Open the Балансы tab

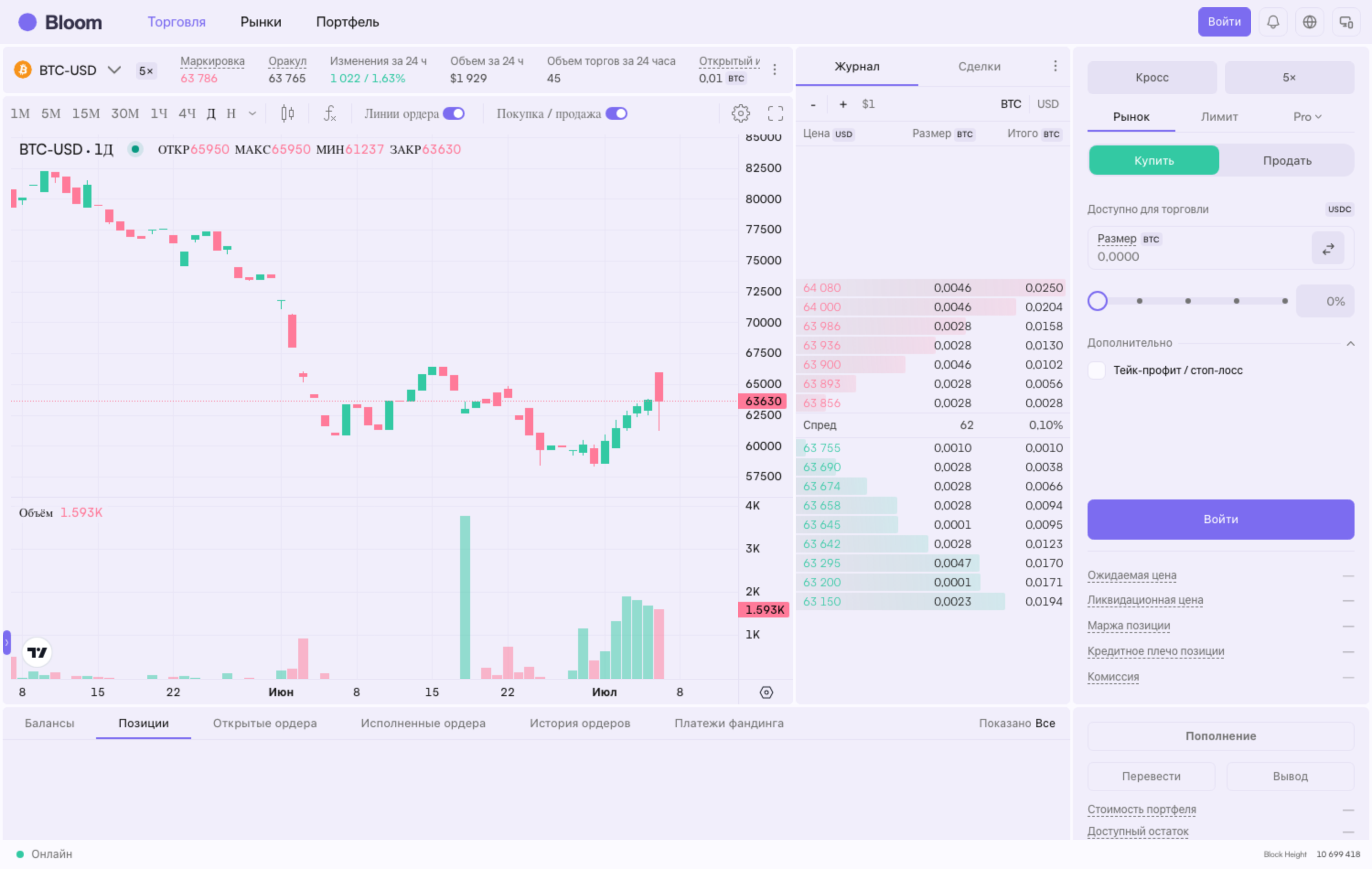[49, 723]
